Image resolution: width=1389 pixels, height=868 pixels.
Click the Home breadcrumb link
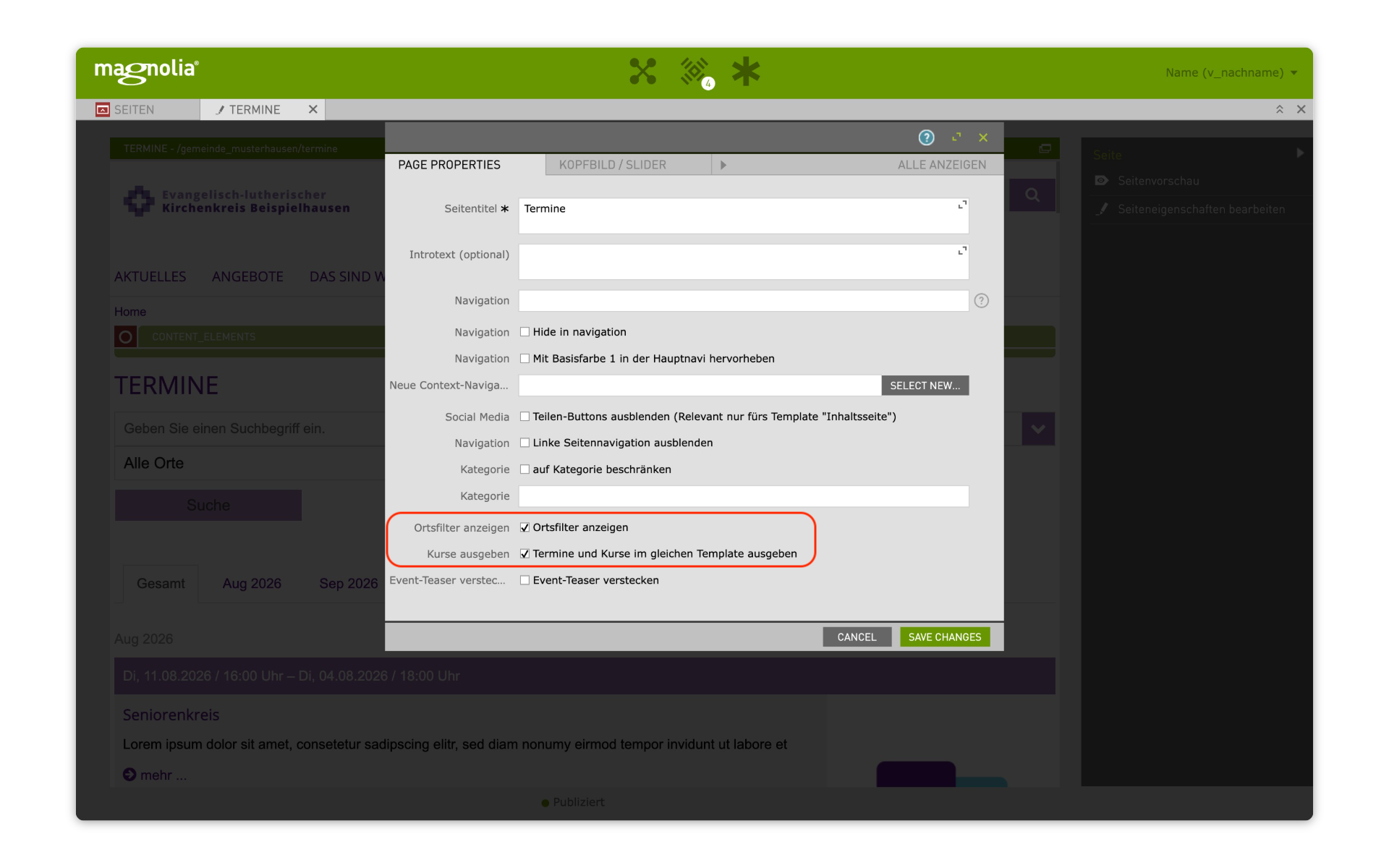pyautogui.click(x=130, y=312)
